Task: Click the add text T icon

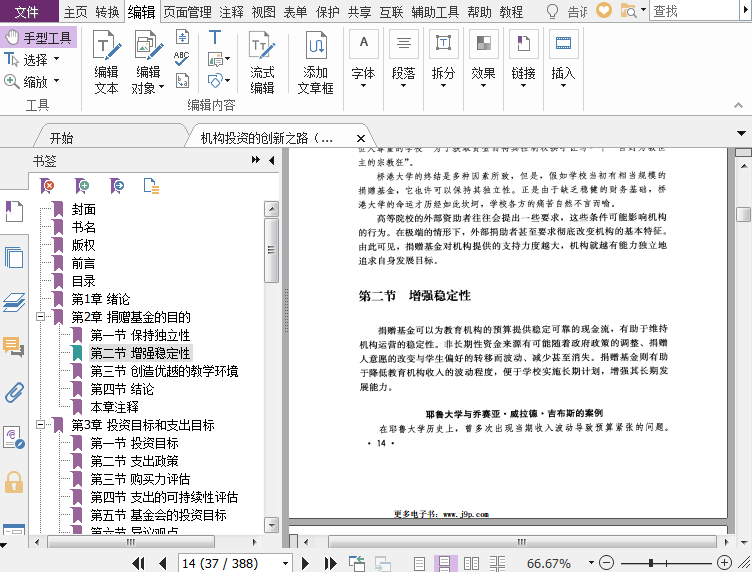Action: (x=215, y=37)
